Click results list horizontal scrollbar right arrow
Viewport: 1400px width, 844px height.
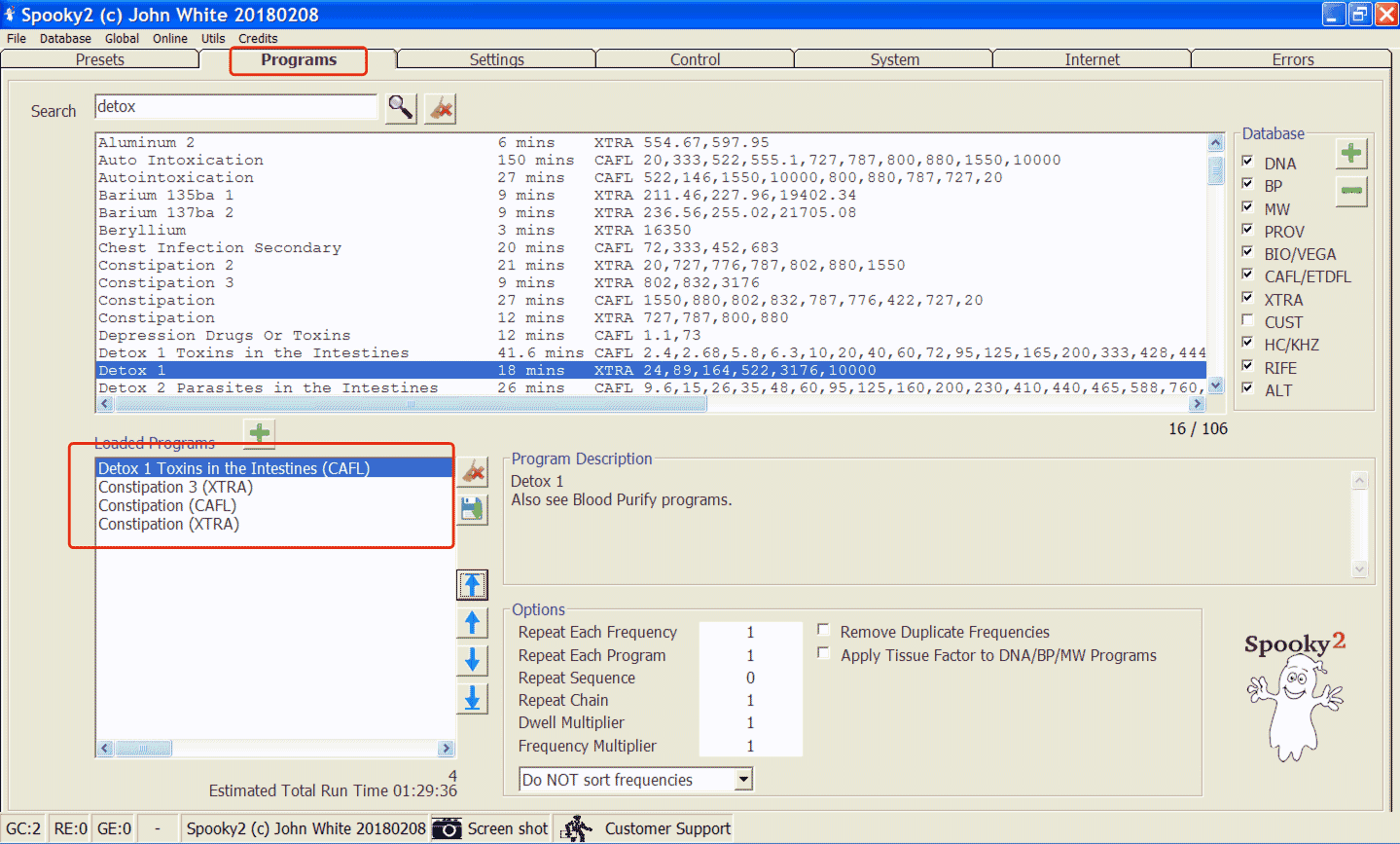[x=1198, y=404]
